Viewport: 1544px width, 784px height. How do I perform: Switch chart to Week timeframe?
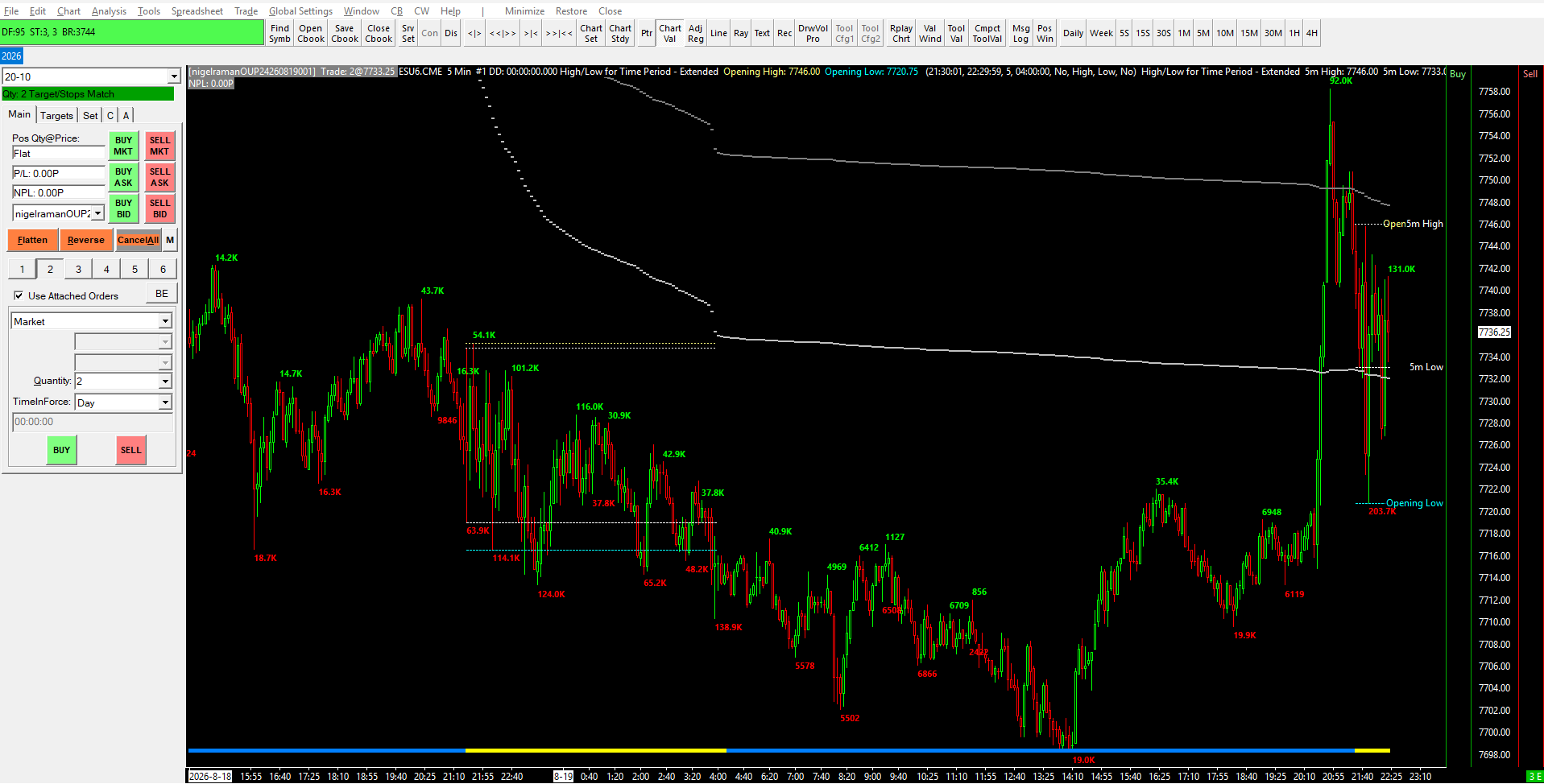click(1102, 33)
